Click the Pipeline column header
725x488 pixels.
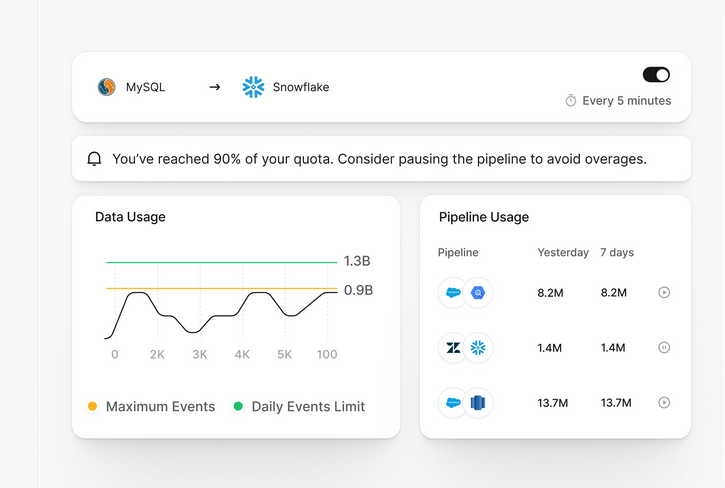(458, 253)
